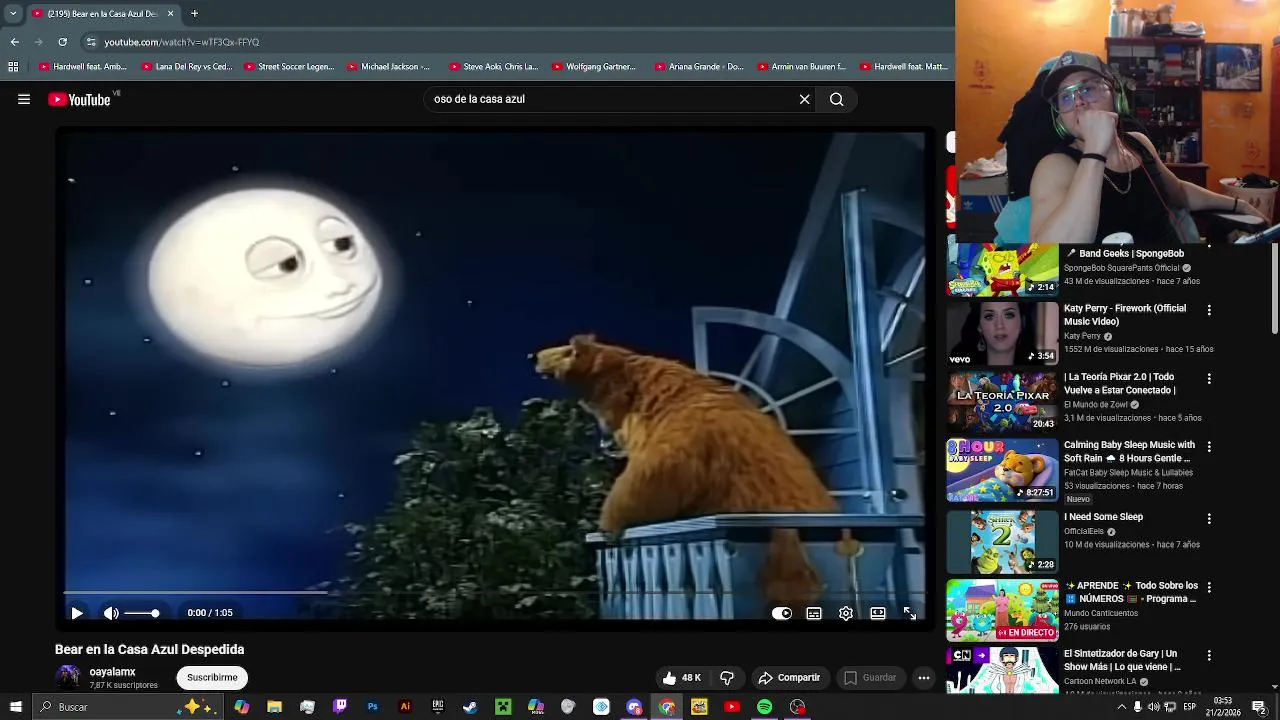The width and height of the screenshot is (1280, 720).
Task: Open options menu for Calming Baby Sleep Music
Action: tap(1209, 447)
